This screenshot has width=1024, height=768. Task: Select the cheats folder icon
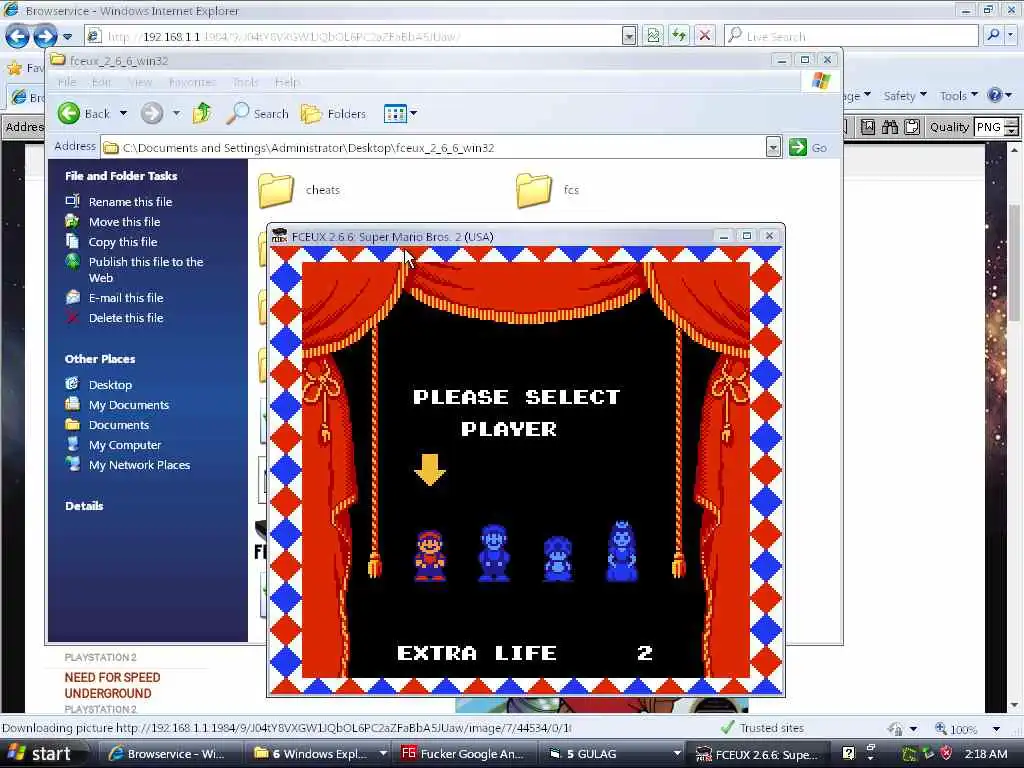click(x=276, y=189)
